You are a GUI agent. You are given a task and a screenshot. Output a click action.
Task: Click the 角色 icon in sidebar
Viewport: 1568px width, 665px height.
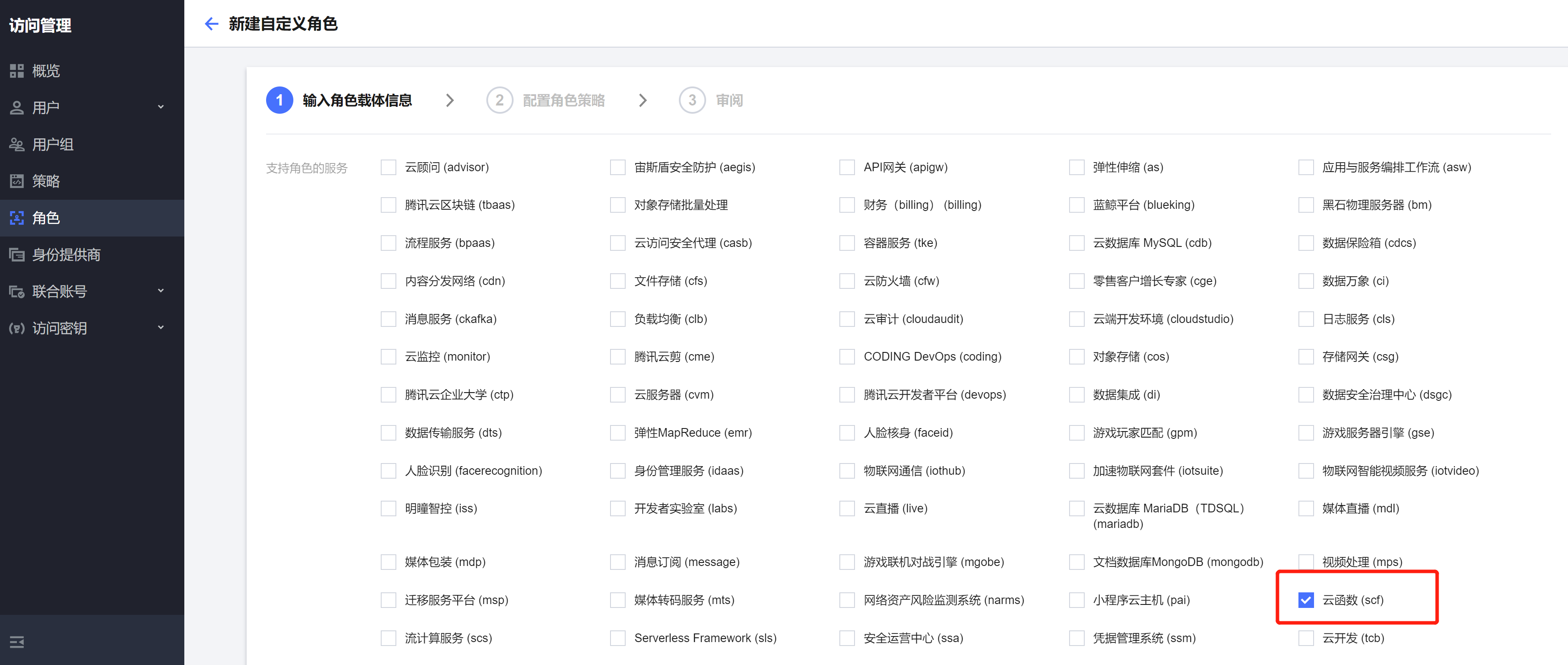pos(16,218)
